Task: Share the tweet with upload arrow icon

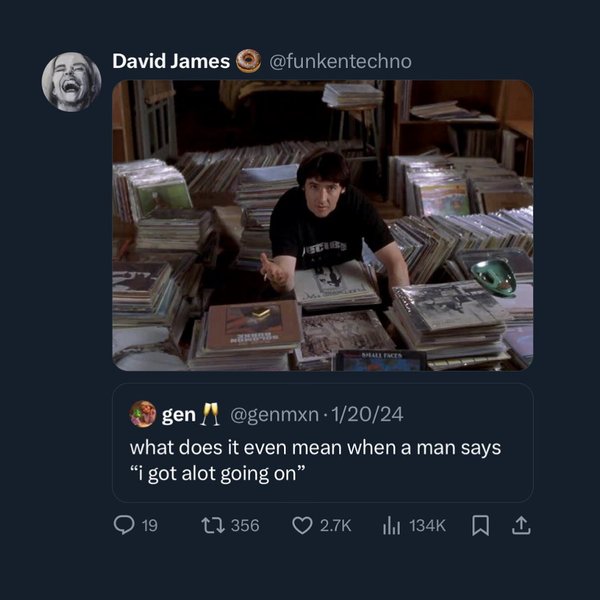Action: click(x=521, y=525)
